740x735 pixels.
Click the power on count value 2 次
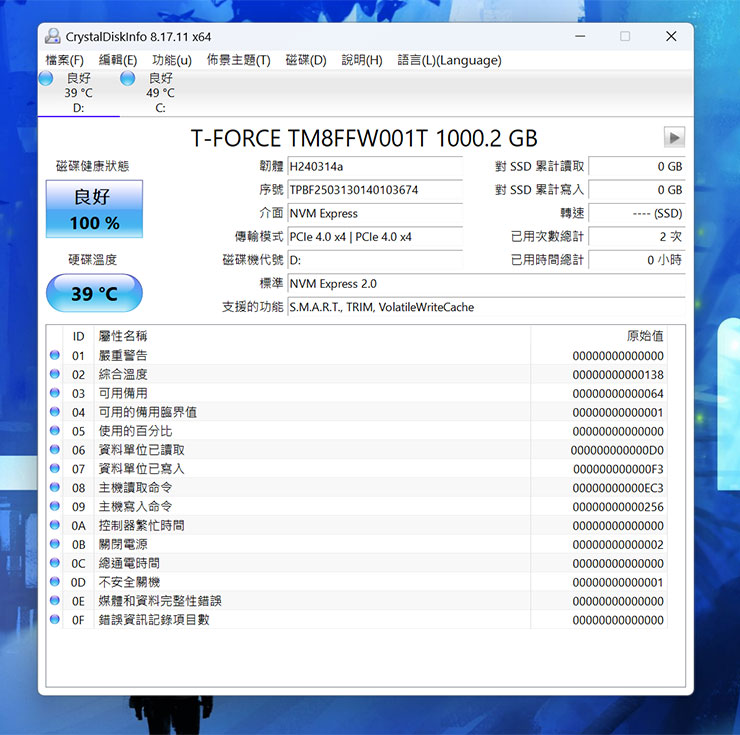tap(637, 237)
